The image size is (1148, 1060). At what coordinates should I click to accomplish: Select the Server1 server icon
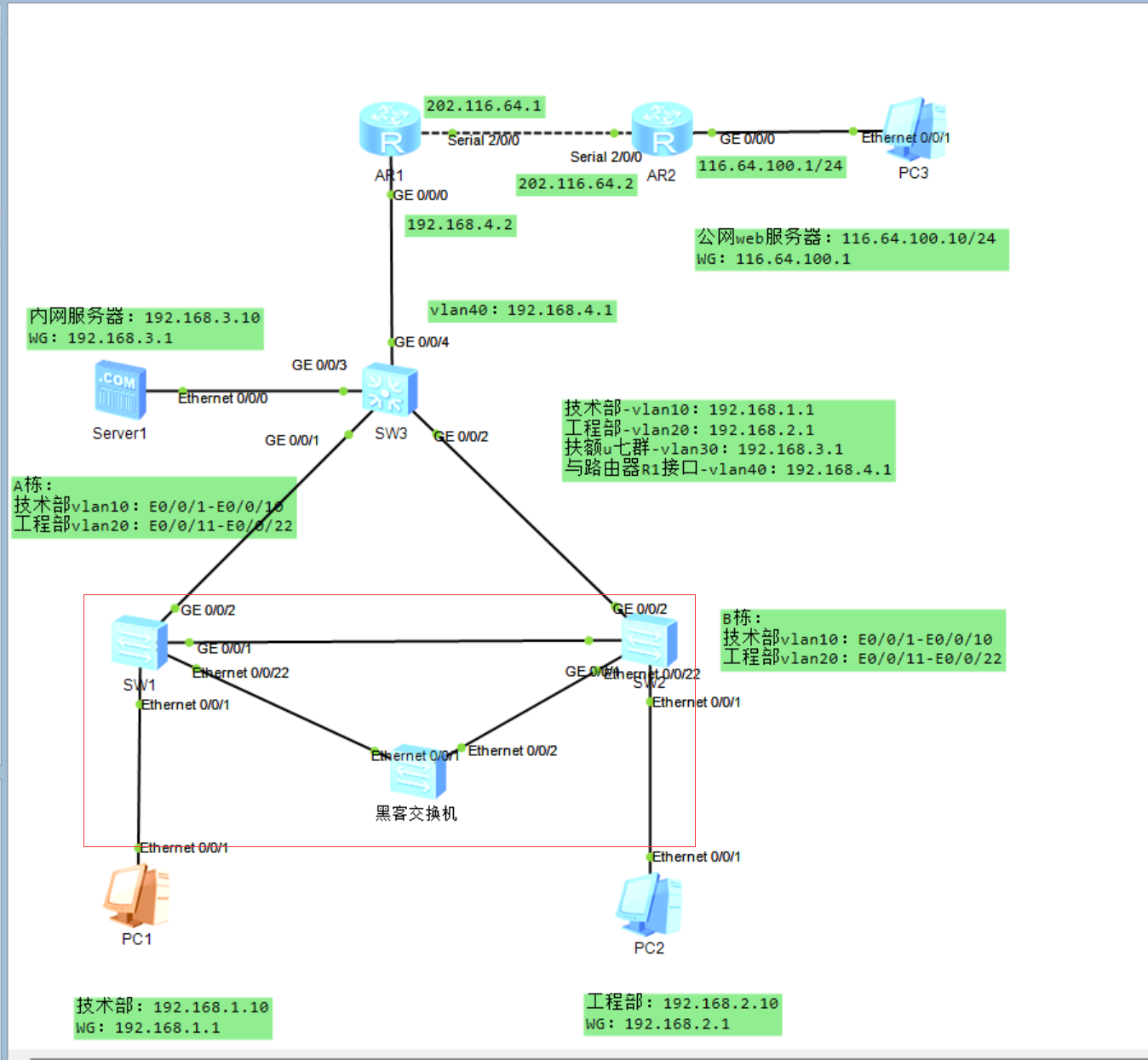(120, 390)
